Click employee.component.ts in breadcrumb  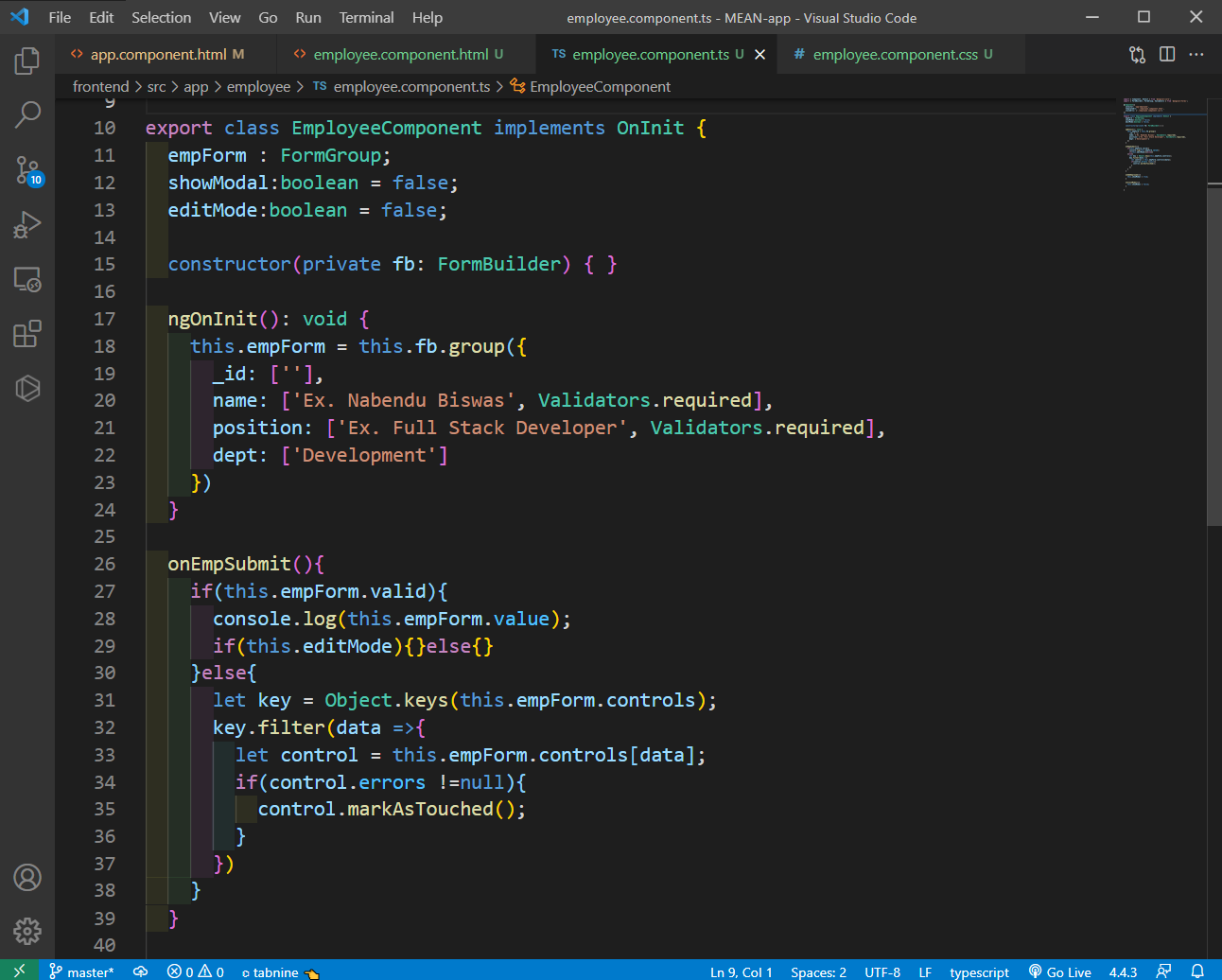(x=402, y=86)
